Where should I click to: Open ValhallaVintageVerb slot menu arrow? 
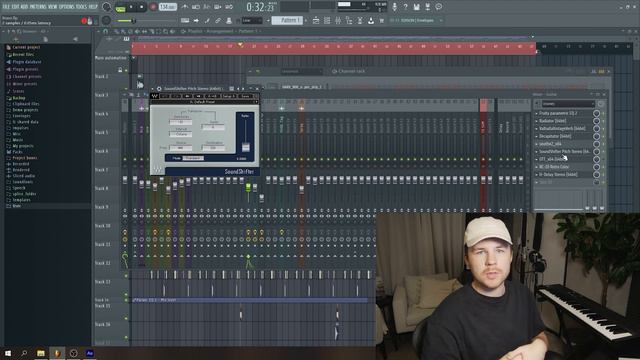[x=537, y=129]
